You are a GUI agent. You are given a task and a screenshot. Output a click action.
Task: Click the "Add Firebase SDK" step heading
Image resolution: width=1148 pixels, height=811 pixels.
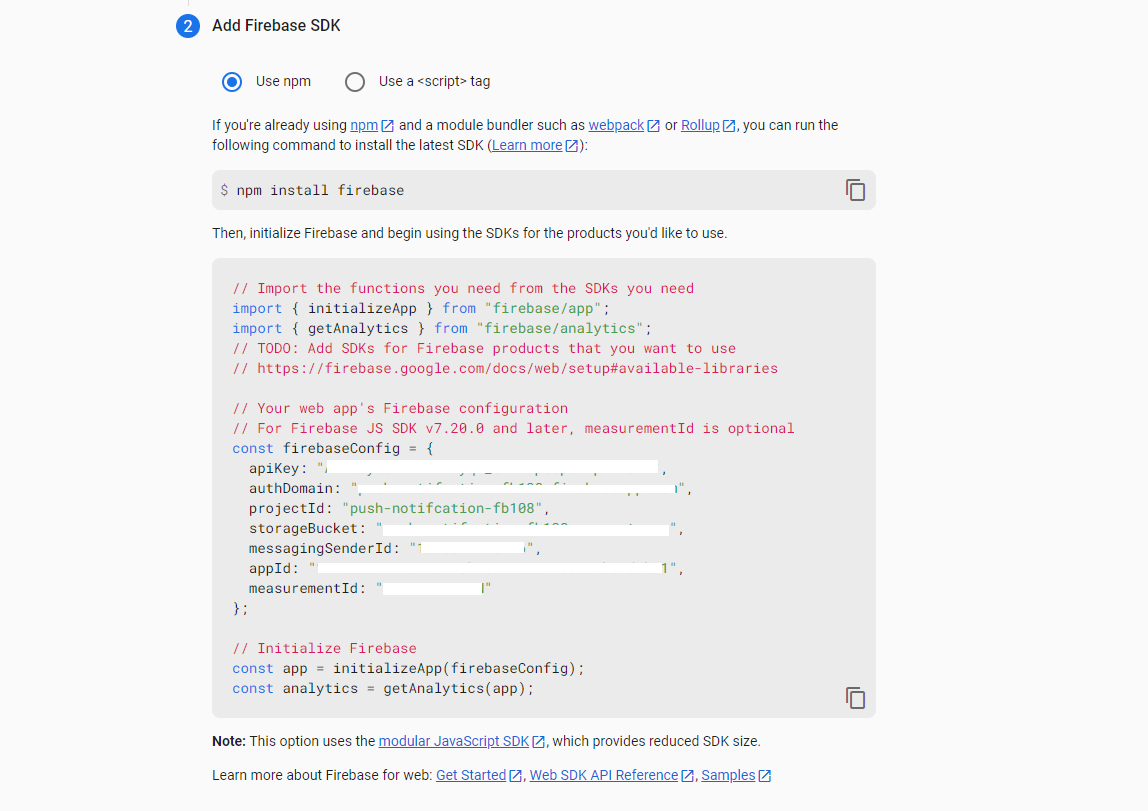click(276, 26)
